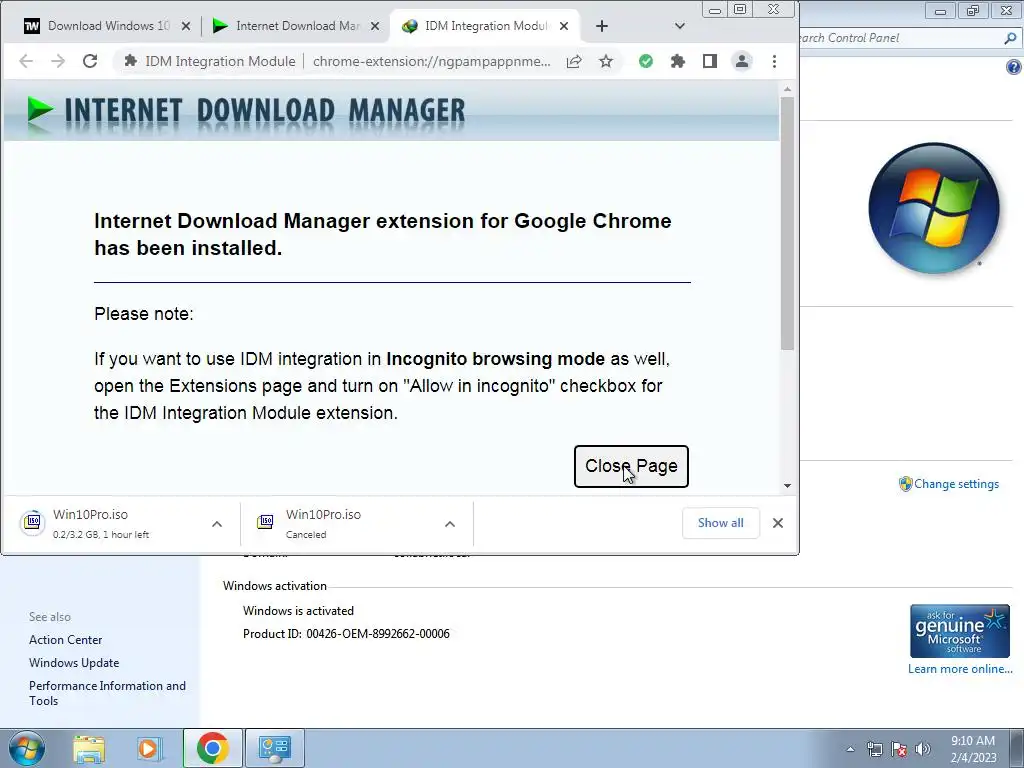The width and height of the screenshot is (1024, 768).
Task: Click Show all downloads
Action: (x=720, y=523)
